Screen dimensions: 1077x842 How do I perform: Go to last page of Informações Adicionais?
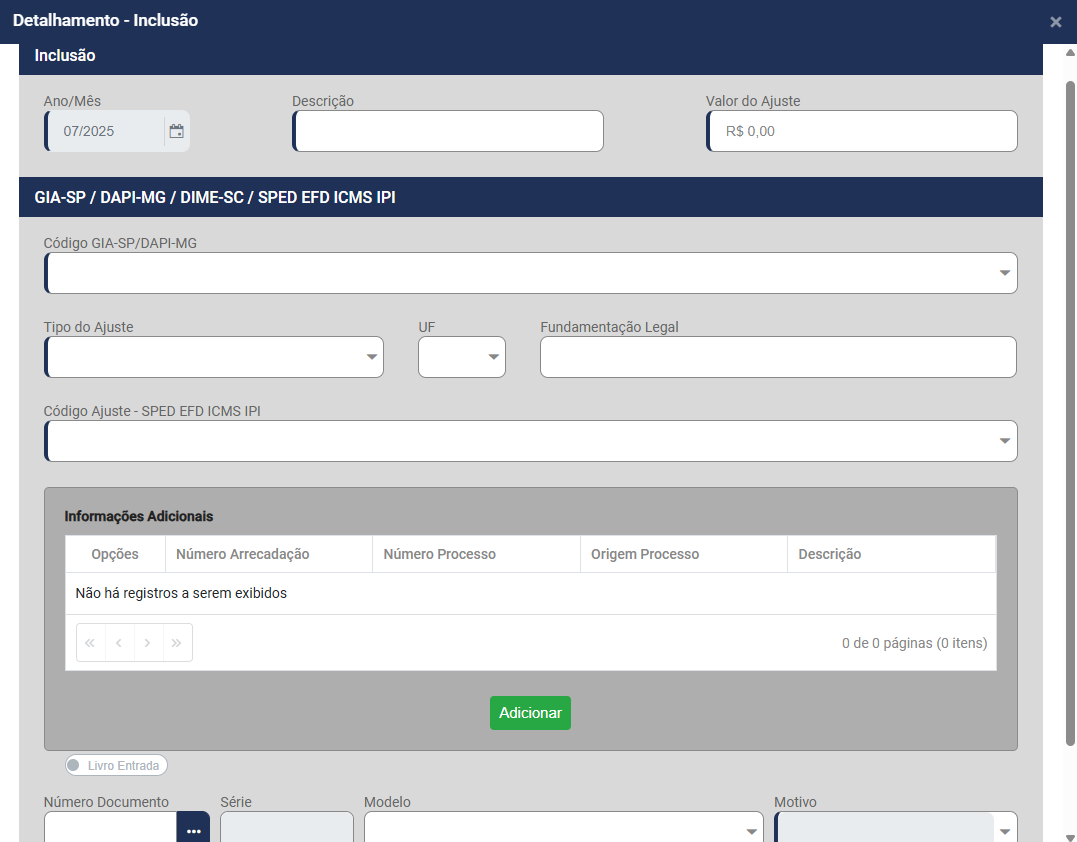click(x=177, y=643)
